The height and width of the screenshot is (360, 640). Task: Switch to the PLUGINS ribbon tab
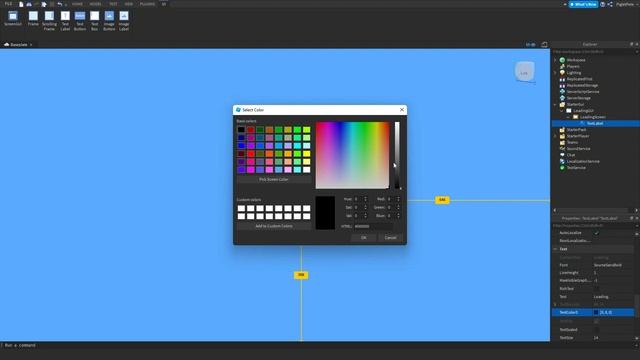(x=147, y=4)
